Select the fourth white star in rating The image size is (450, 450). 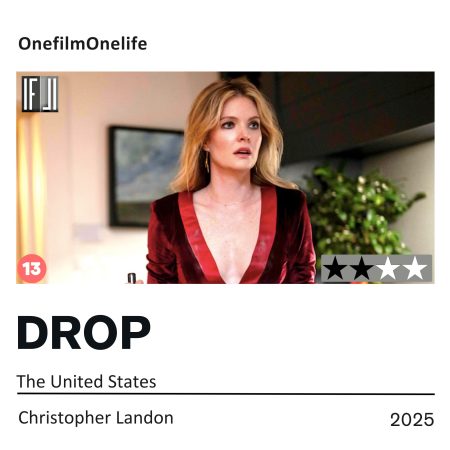click(x=415, y=268)
